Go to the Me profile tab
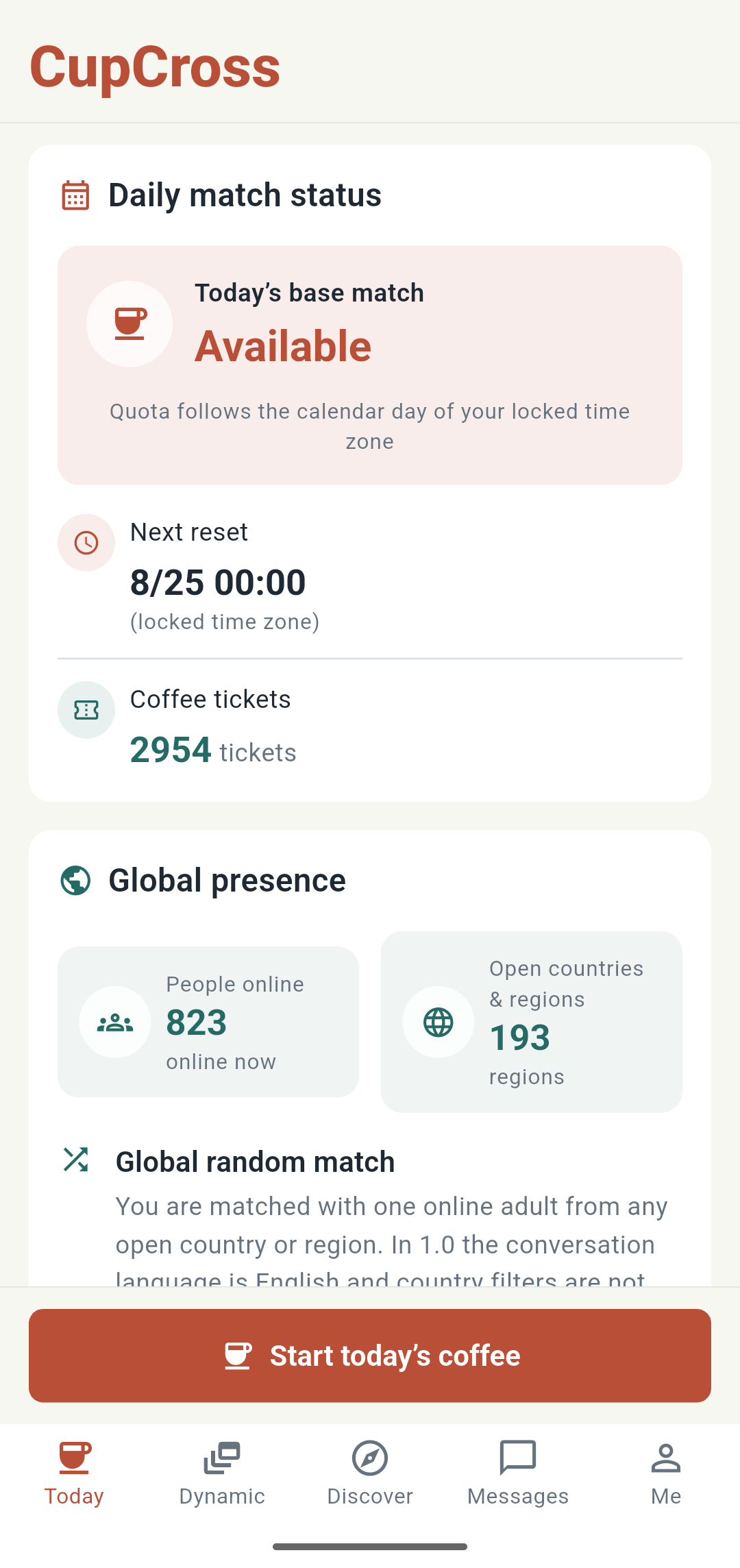Viewport: 740px width, 1568px height. [x=666, y=1473]
